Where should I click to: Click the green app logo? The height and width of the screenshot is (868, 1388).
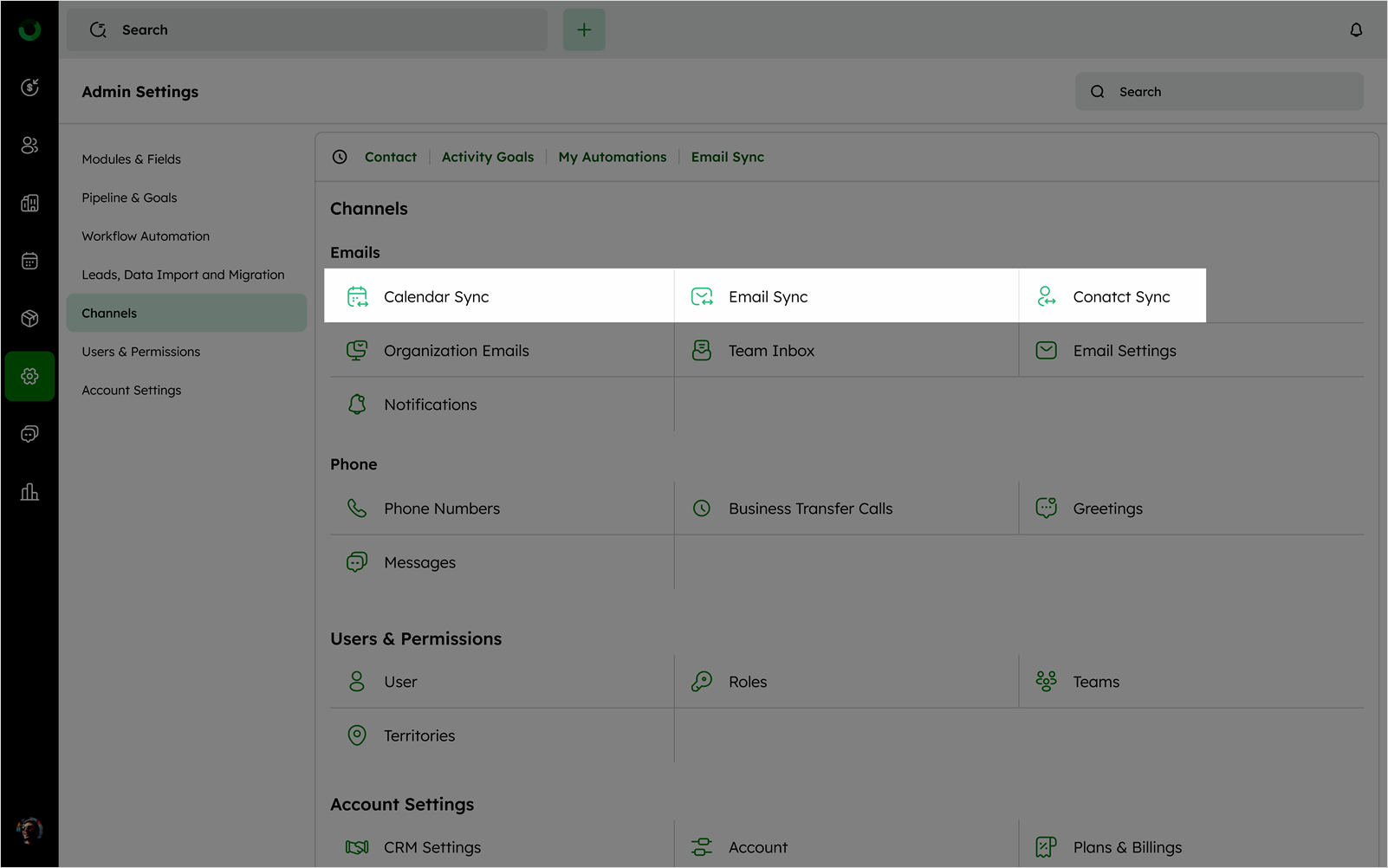tap(29, 29)
